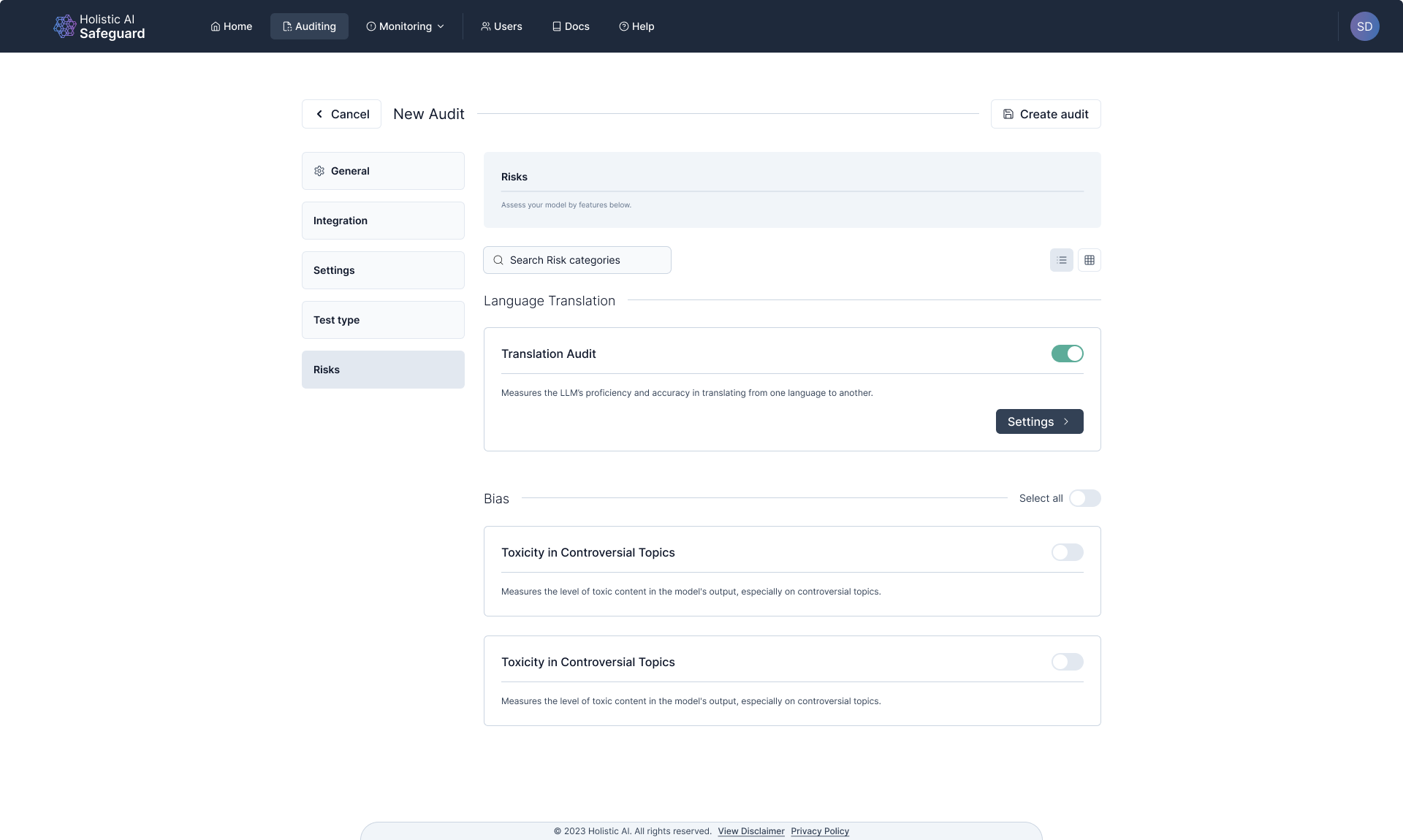Click the search magnifier icon
This screenshot has height=840, width=1403.
point(498,260)
